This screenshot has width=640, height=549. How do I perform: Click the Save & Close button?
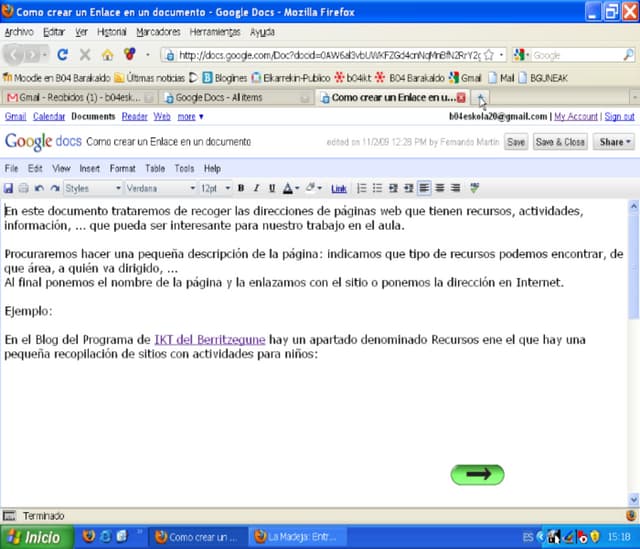tap(560, 142)
